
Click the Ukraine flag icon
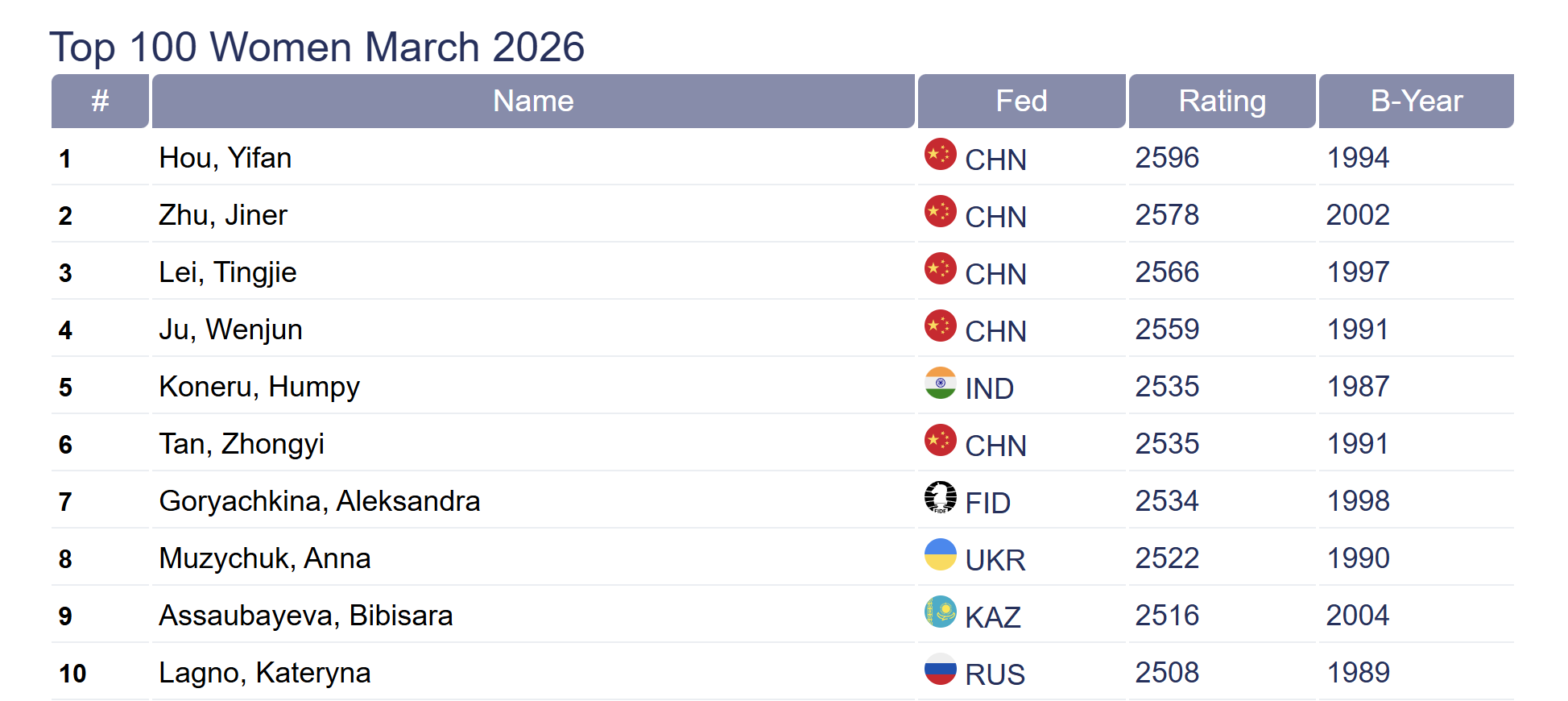940,554
